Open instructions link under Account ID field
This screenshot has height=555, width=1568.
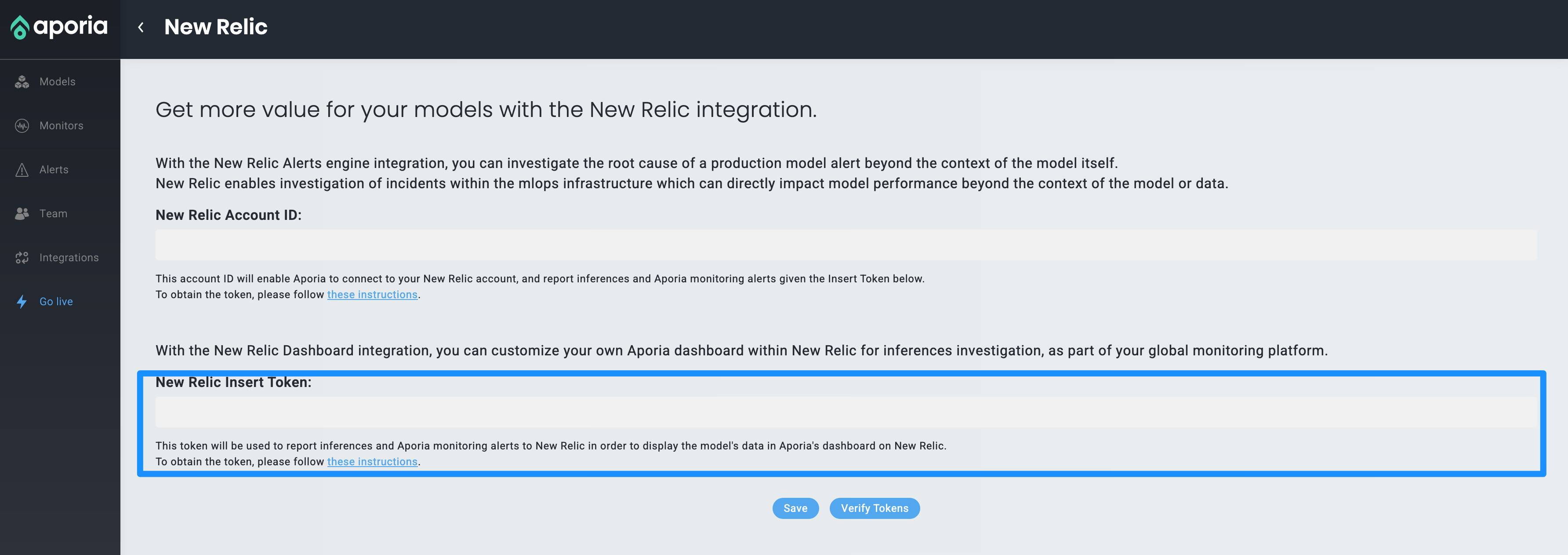click(x=372, y=295)
